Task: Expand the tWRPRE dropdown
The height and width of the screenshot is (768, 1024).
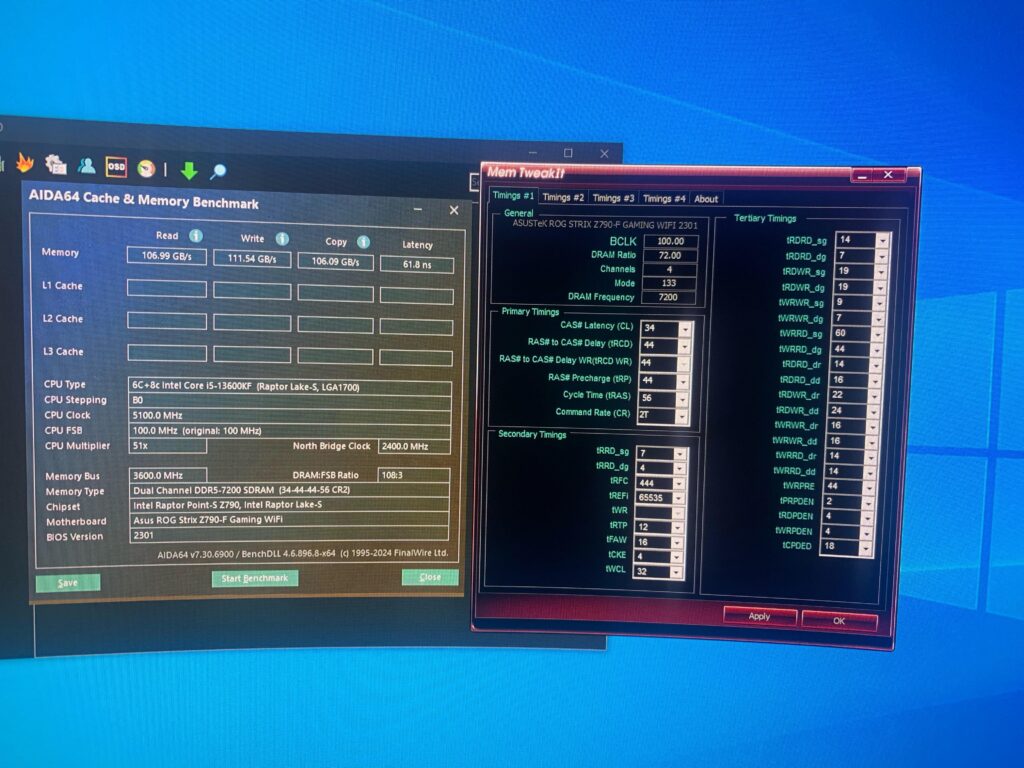Action: click(869, 487)
